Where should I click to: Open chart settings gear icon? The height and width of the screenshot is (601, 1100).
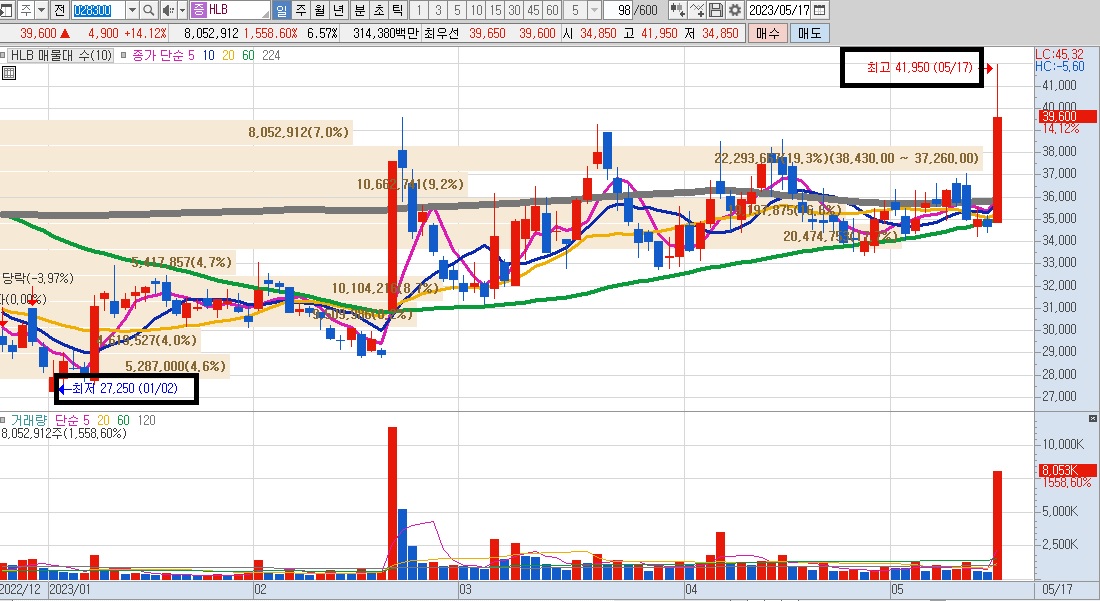pos(735,10)
